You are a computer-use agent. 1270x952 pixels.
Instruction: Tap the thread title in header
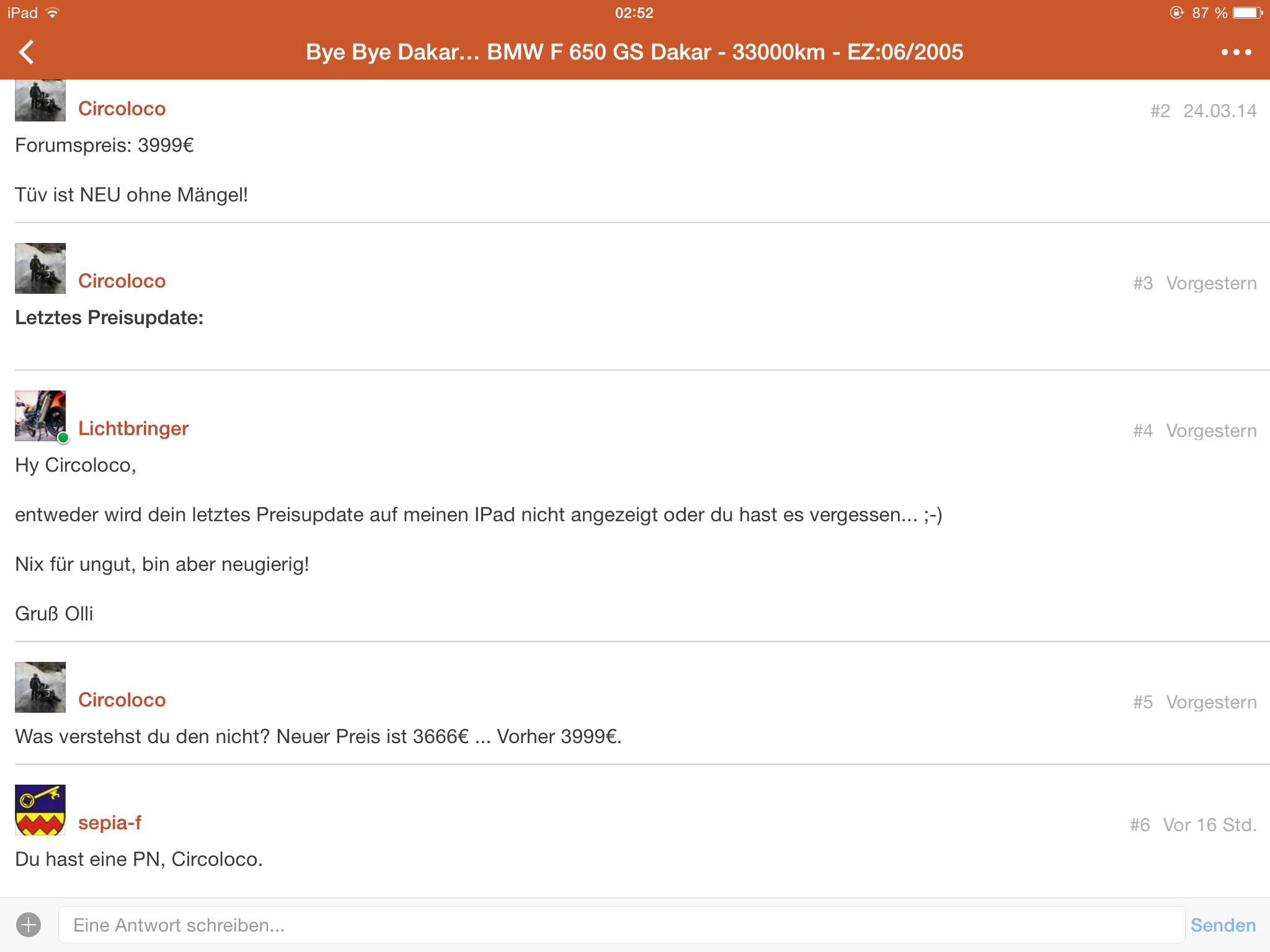[x=634, y=52]
